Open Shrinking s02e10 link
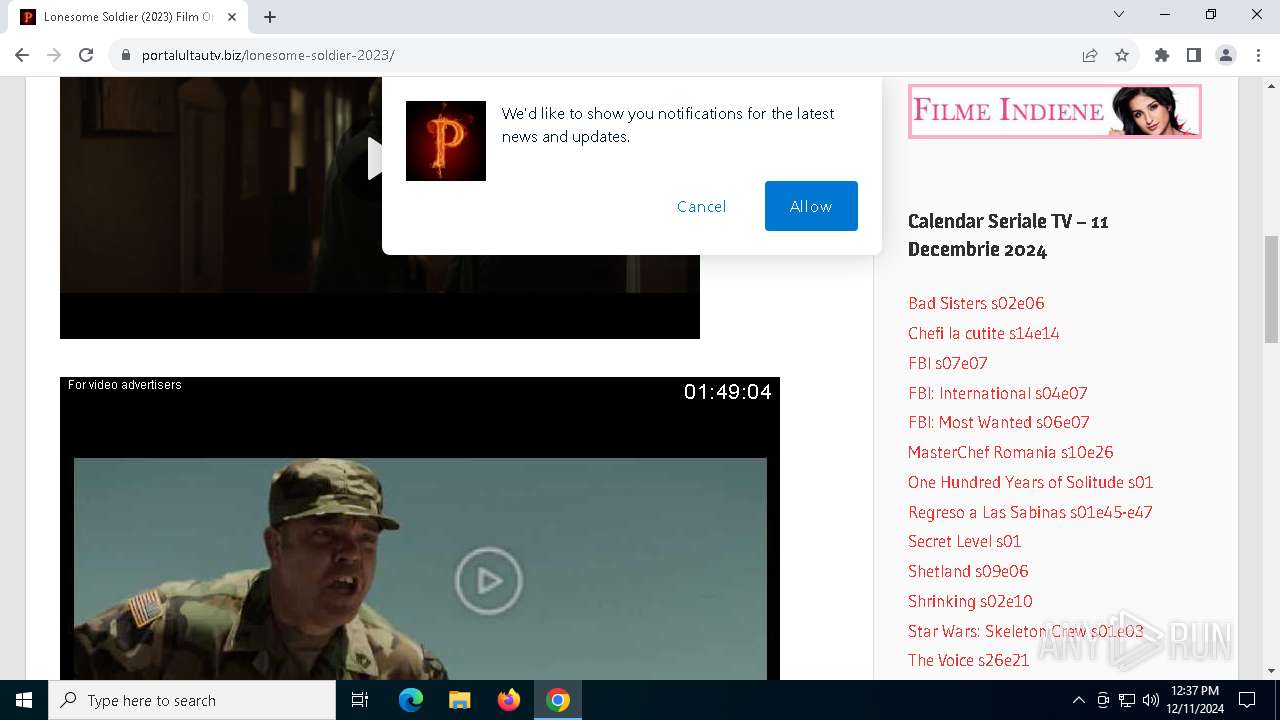The height and width of the screenshot is (720, 1280). pyautogui.click(x=970, y=601)
